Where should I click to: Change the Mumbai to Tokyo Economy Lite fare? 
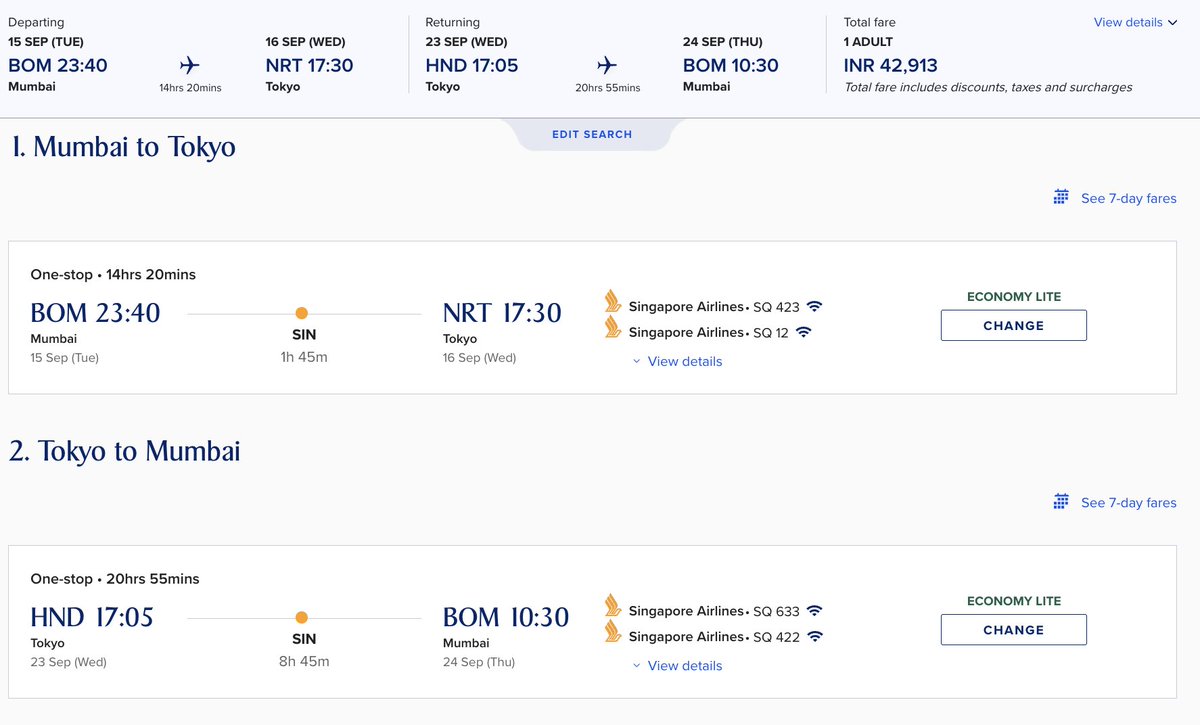pyautogui.click(x=1014, y=325)
